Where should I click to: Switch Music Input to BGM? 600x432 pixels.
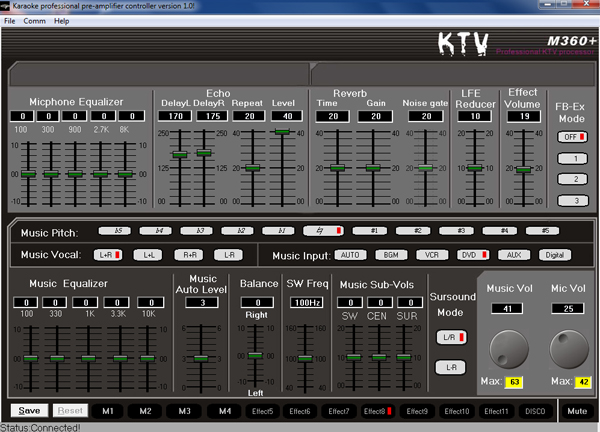[x=388, y=255]
